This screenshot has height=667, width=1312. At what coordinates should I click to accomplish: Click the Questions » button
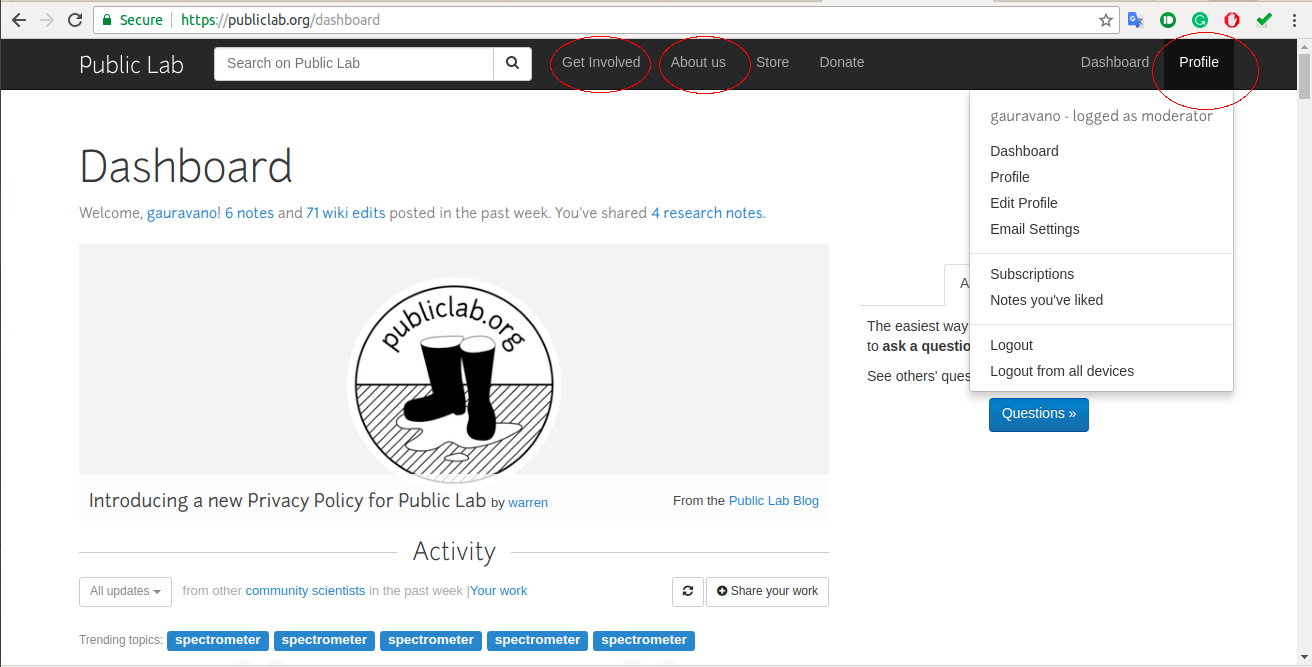[x=1039, y=414]
